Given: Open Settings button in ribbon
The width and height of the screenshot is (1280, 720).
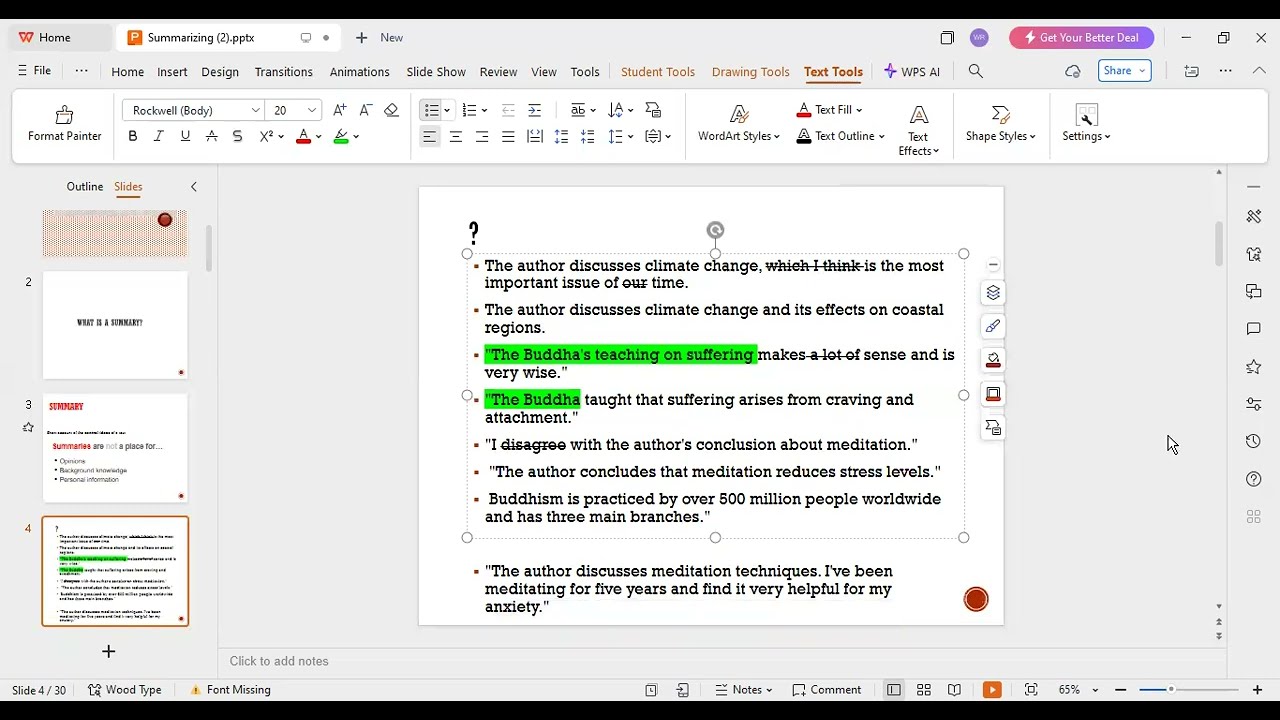Looking at the screenshot, I should tap(1086, 124).
